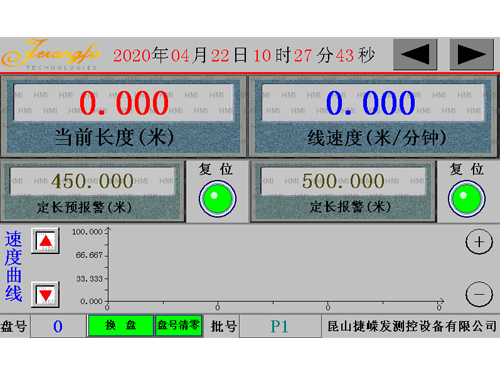
Task: Click the 66.667 axis label
Action: [x=89, y=255]
